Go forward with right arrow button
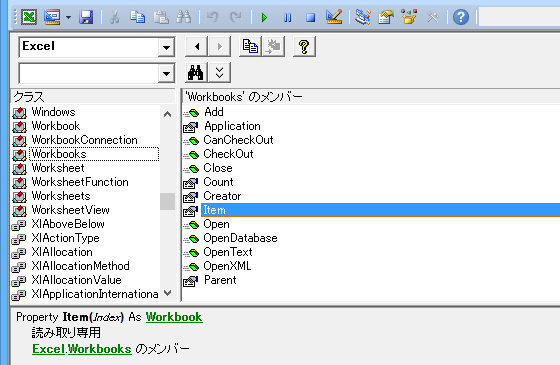This screenshot has width=560, height=365. pos(219,46)
